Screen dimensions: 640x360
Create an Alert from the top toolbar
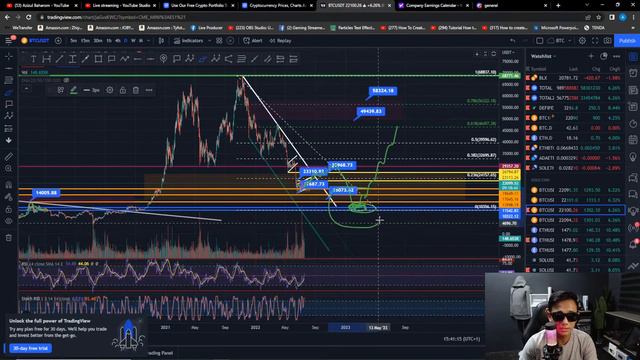(253, 41)
